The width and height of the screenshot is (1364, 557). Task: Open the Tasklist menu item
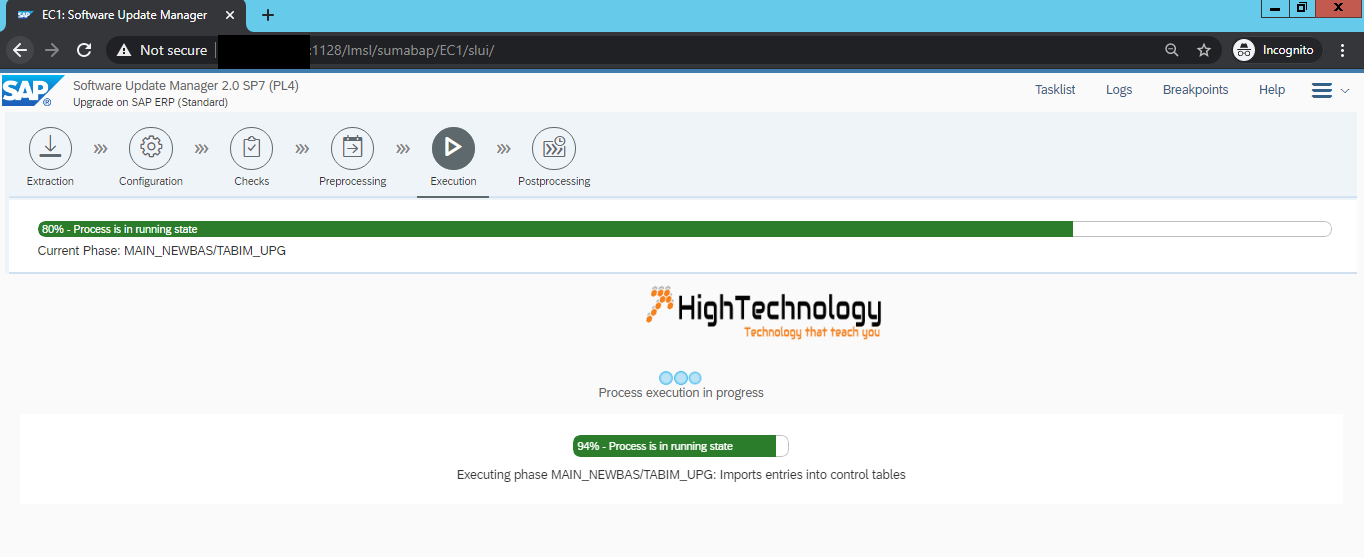(1055, 90)
